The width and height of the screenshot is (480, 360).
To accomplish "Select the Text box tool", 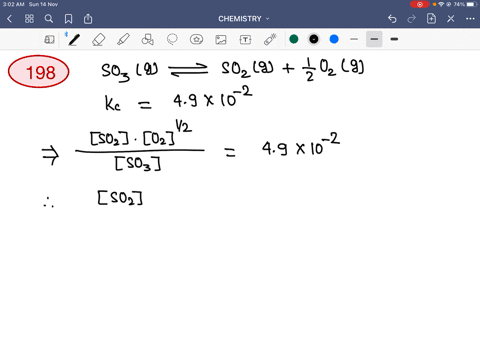I will point(245,40).
